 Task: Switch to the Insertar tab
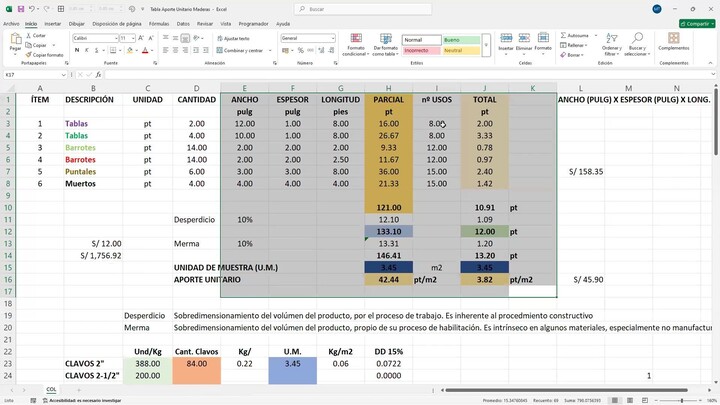coord(53,23)
